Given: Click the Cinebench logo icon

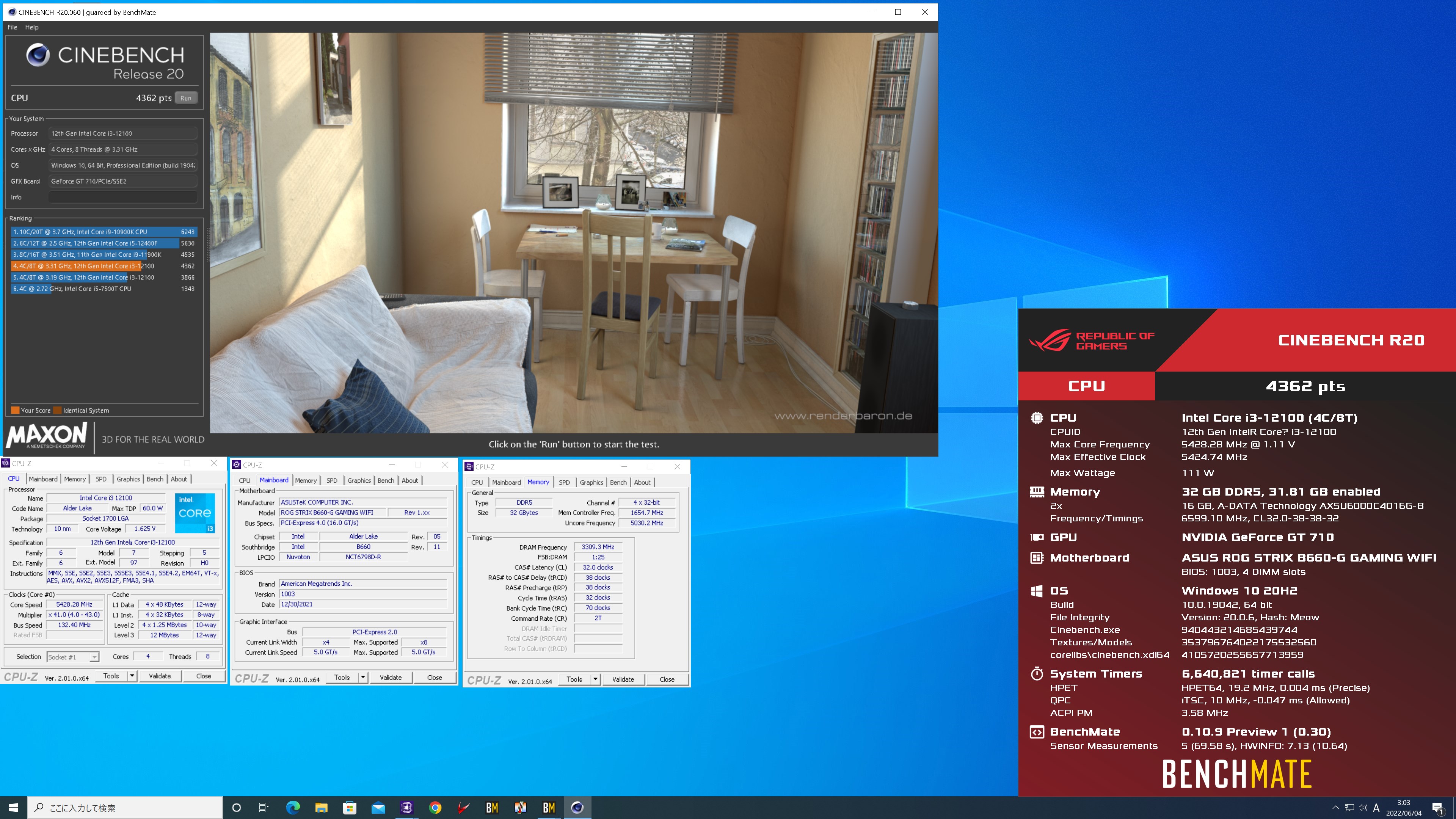Looking at the screenshot, I should click(38, 55).
